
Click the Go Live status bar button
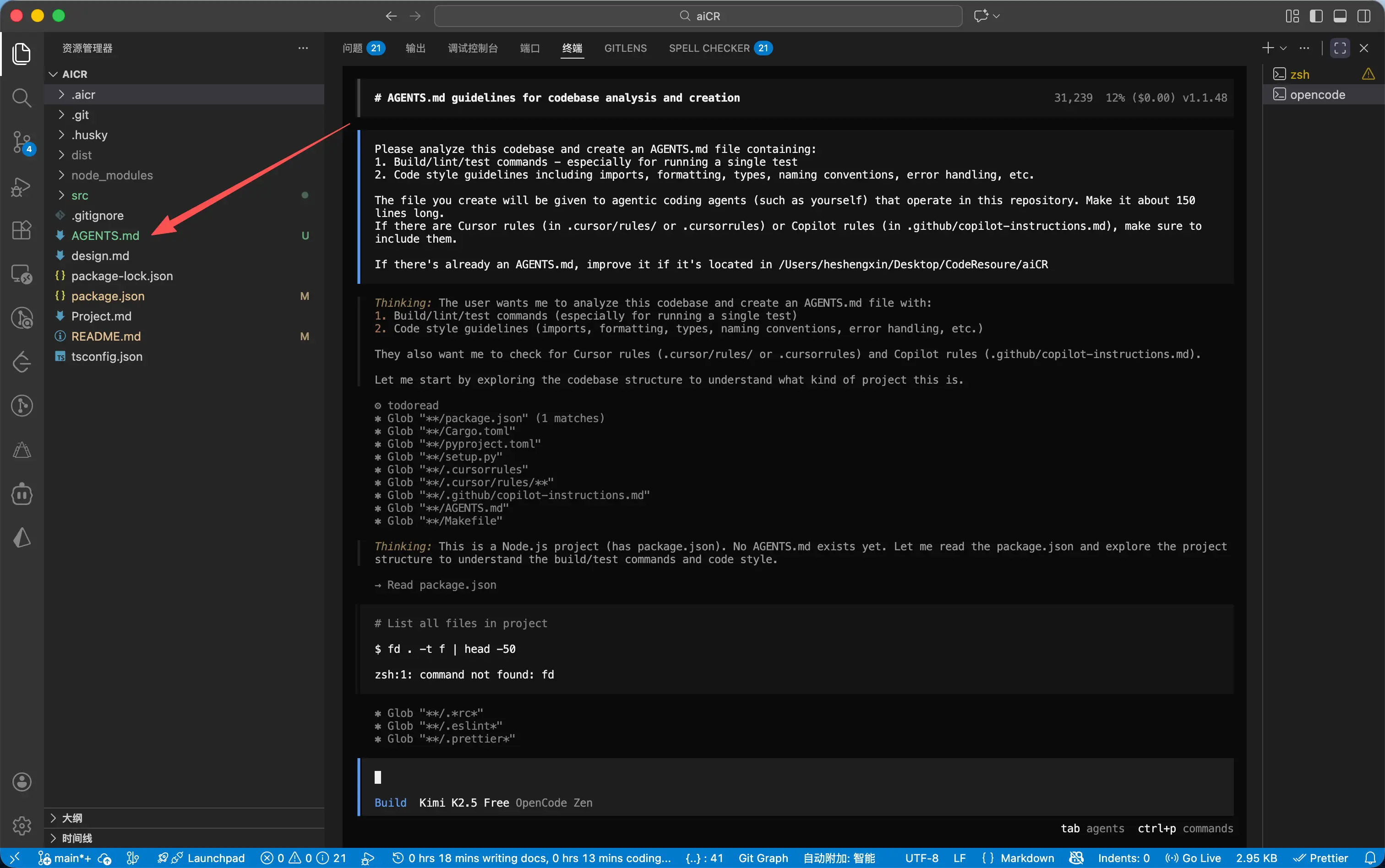pos(1193,858)
